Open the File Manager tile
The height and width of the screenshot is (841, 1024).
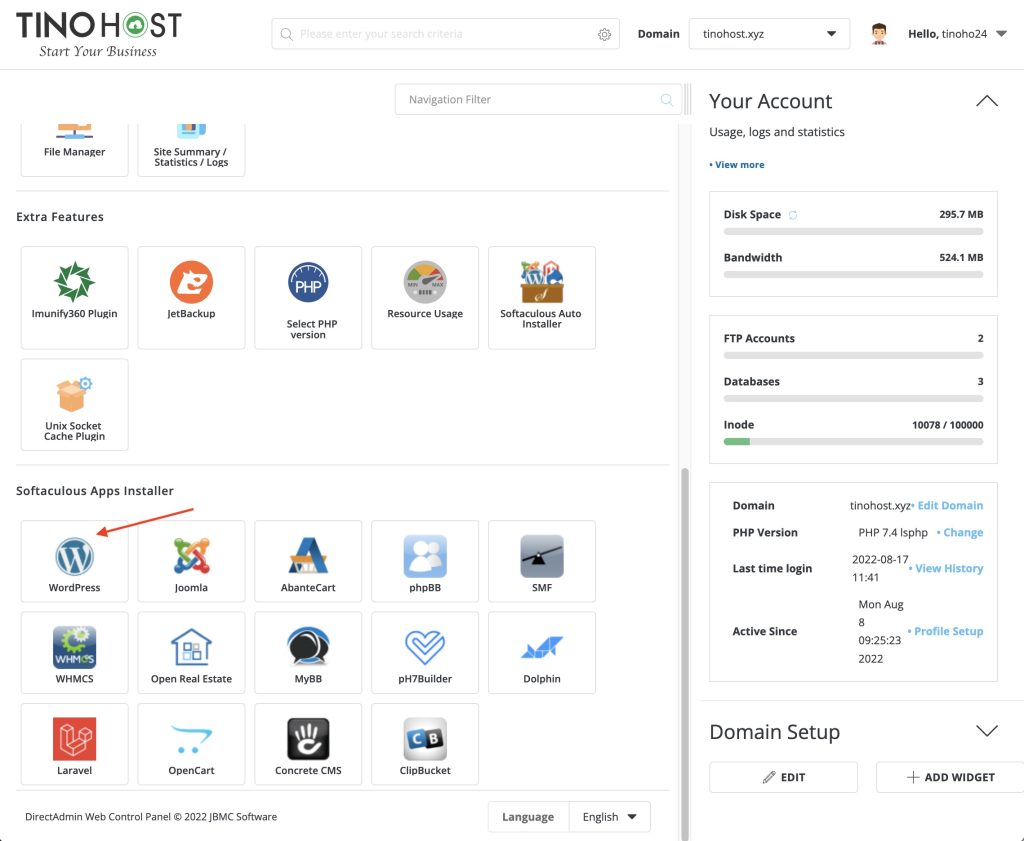tap(74, 150)
